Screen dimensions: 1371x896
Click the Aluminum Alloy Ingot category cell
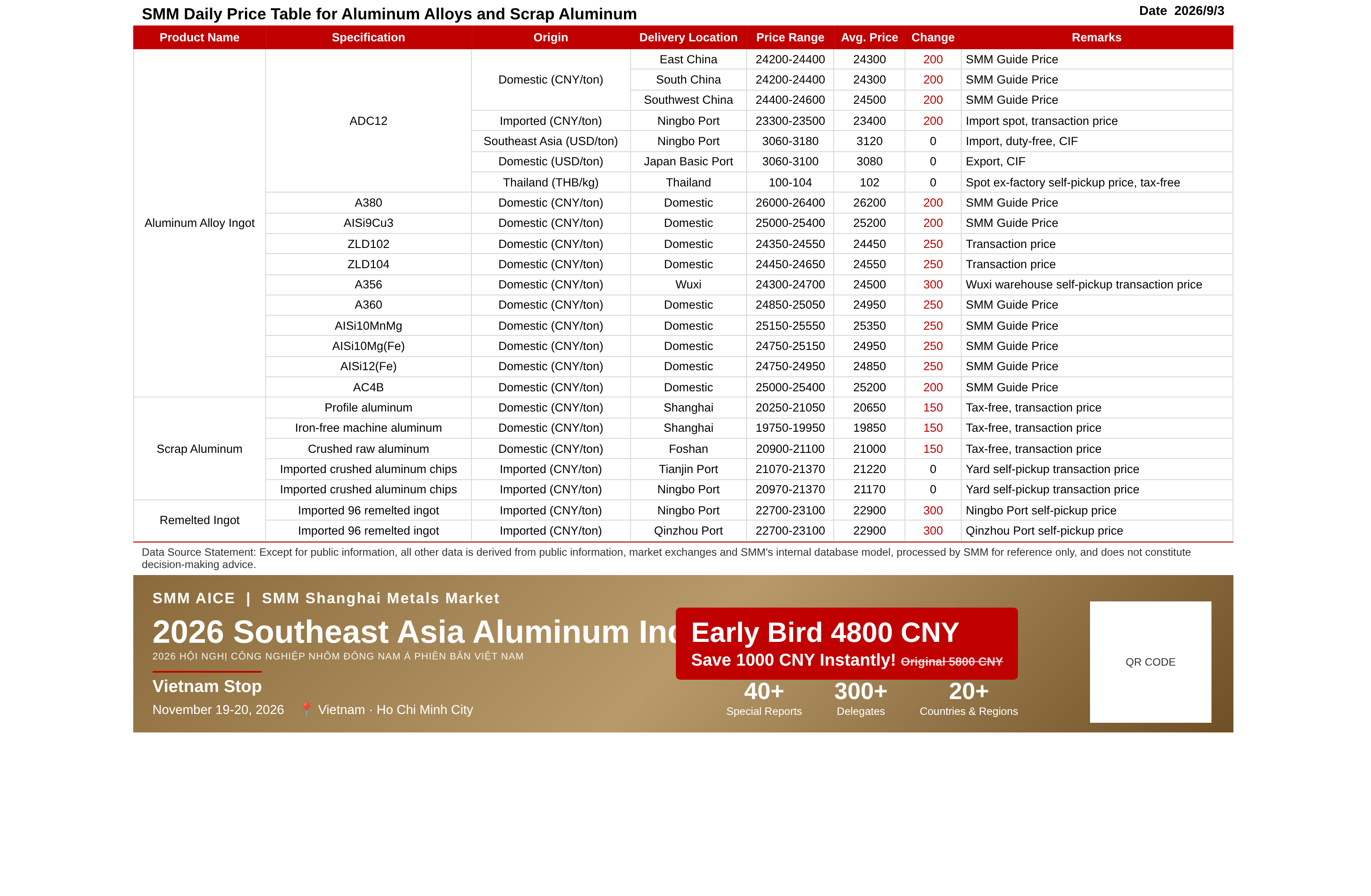click(199, 223)
